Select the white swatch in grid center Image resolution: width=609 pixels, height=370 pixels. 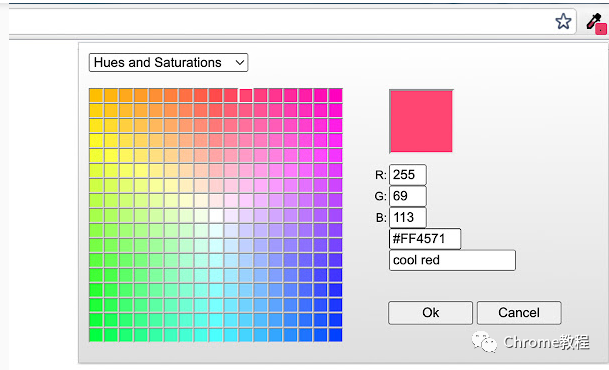pyautogui.click(x=216, y=215)
